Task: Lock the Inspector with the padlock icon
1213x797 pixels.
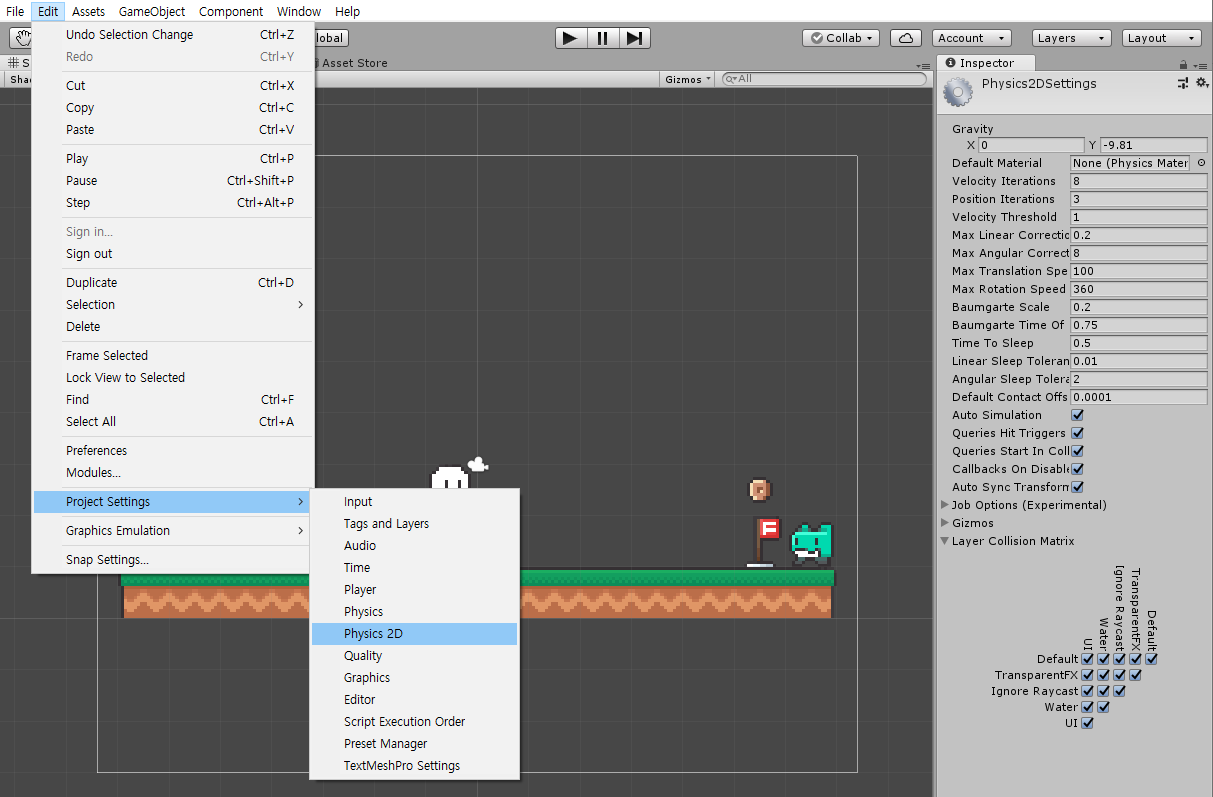Action: coord(1182,63)
